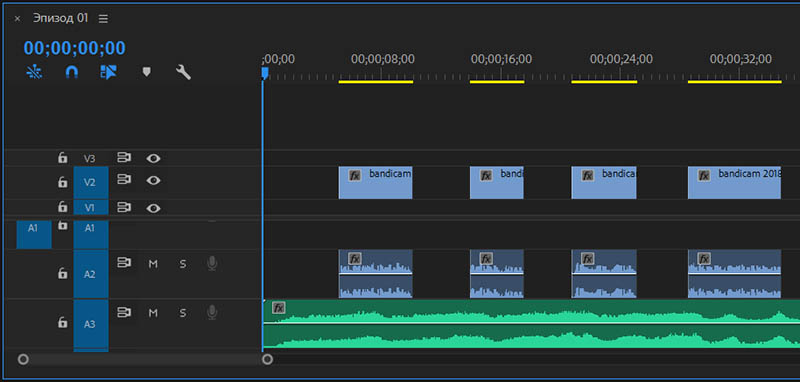Toggle V1 track targeting
Screen dimensions: 800x382
[91, 208]
